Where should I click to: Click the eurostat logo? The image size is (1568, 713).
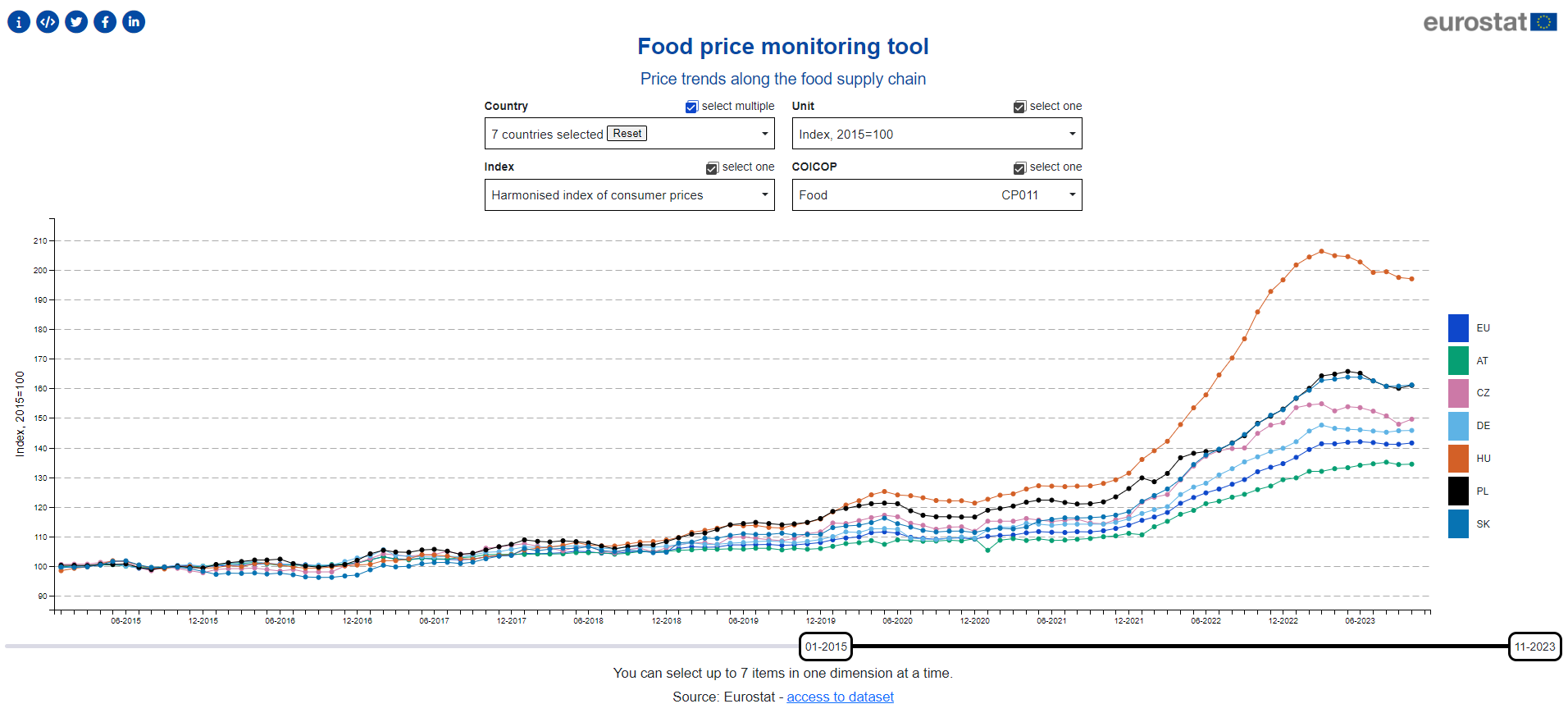1489,22
